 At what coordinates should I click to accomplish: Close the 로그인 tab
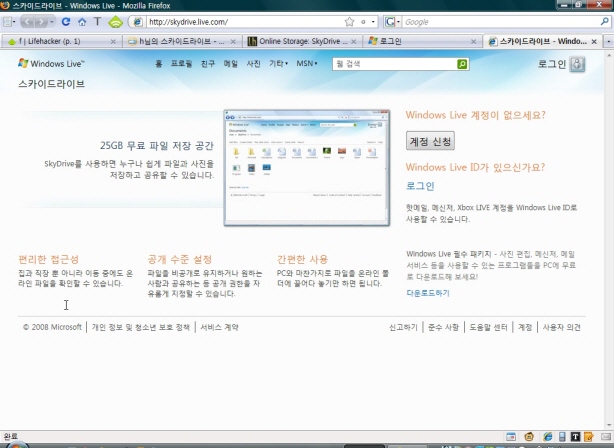pyautogui.click(x=473, y=42)
